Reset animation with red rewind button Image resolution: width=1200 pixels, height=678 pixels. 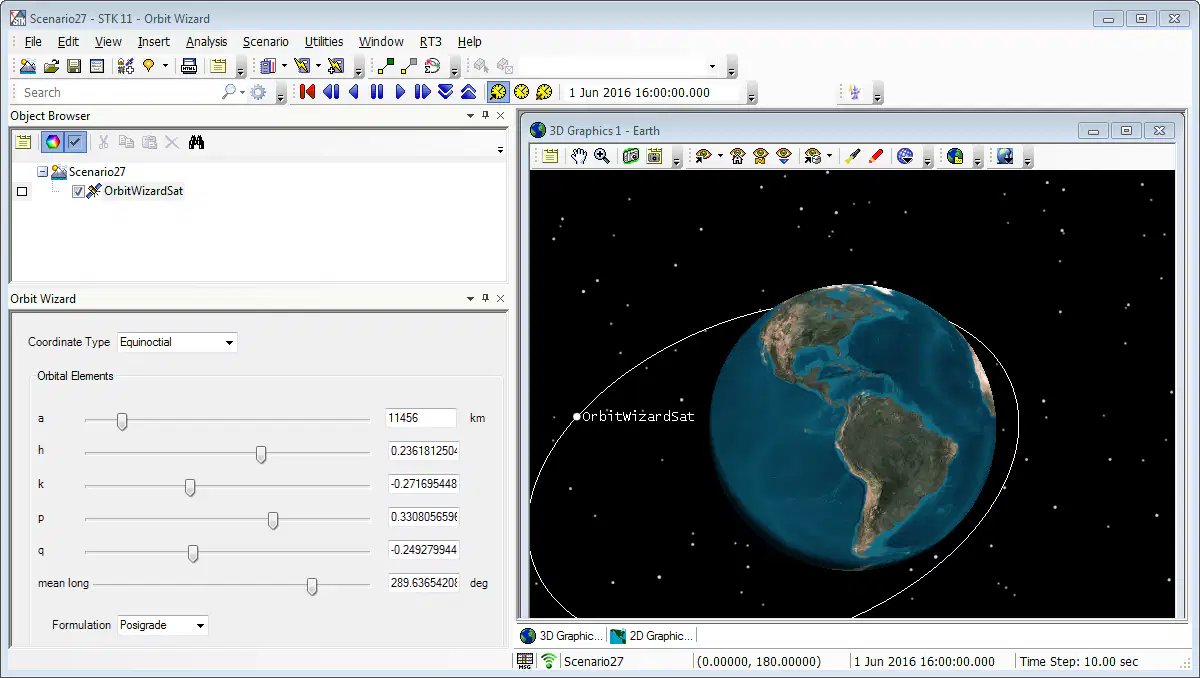coord(307,92)
